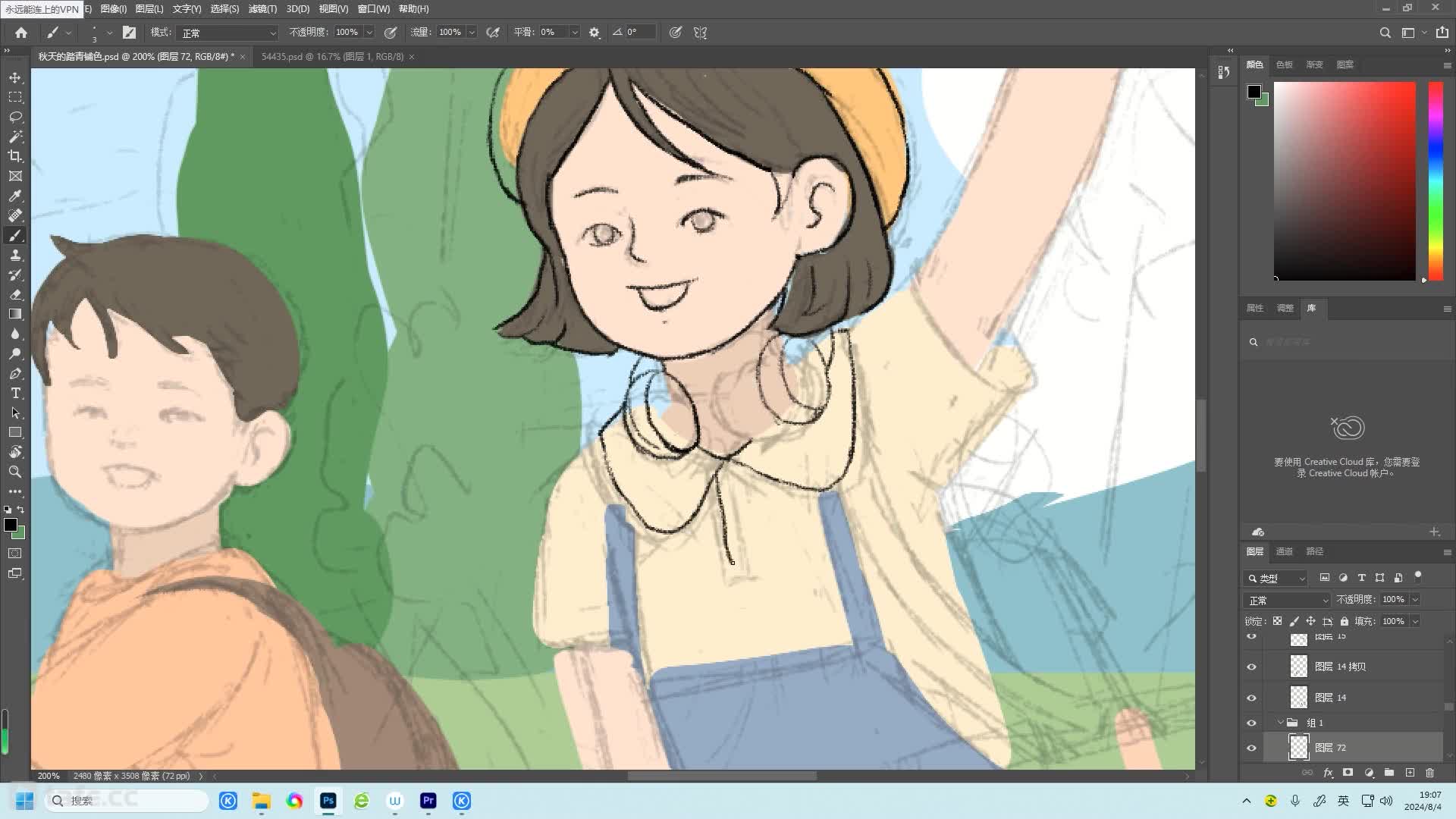Screen dimensions: 1456x819
Task: Click the foreground color swatch in toolbox
Action: pos(10,525)
